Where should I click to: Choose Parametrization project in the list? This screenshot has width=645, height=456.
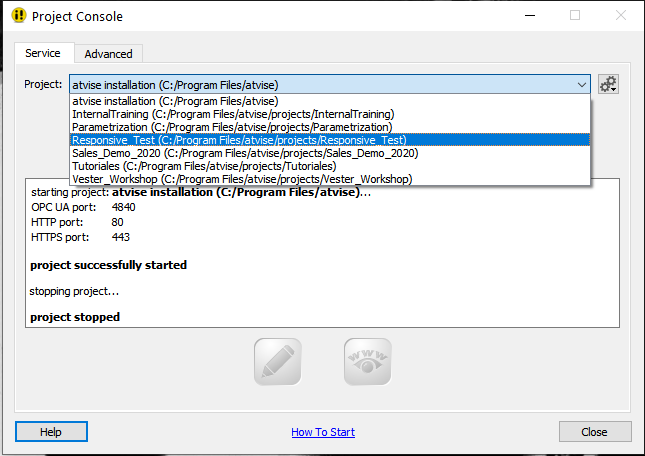click(330, 127)
